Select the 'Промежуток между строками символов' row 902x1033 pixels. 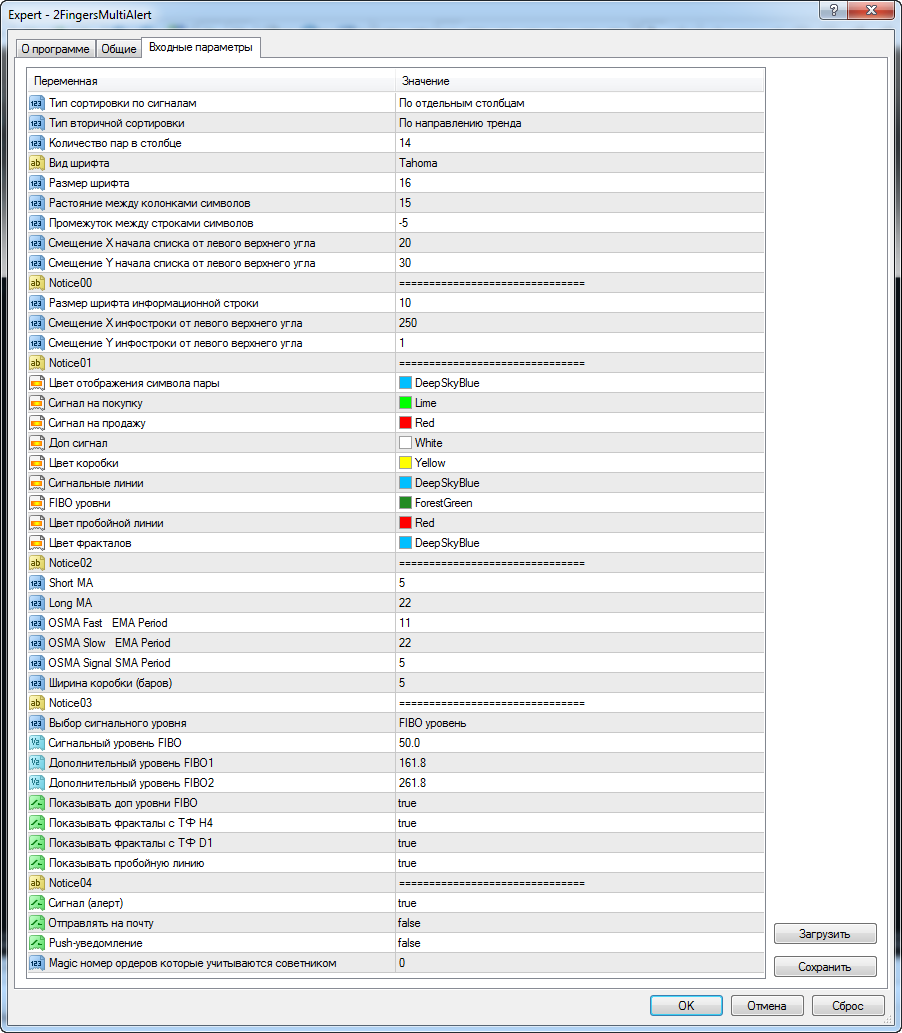(x=395, y=223)
